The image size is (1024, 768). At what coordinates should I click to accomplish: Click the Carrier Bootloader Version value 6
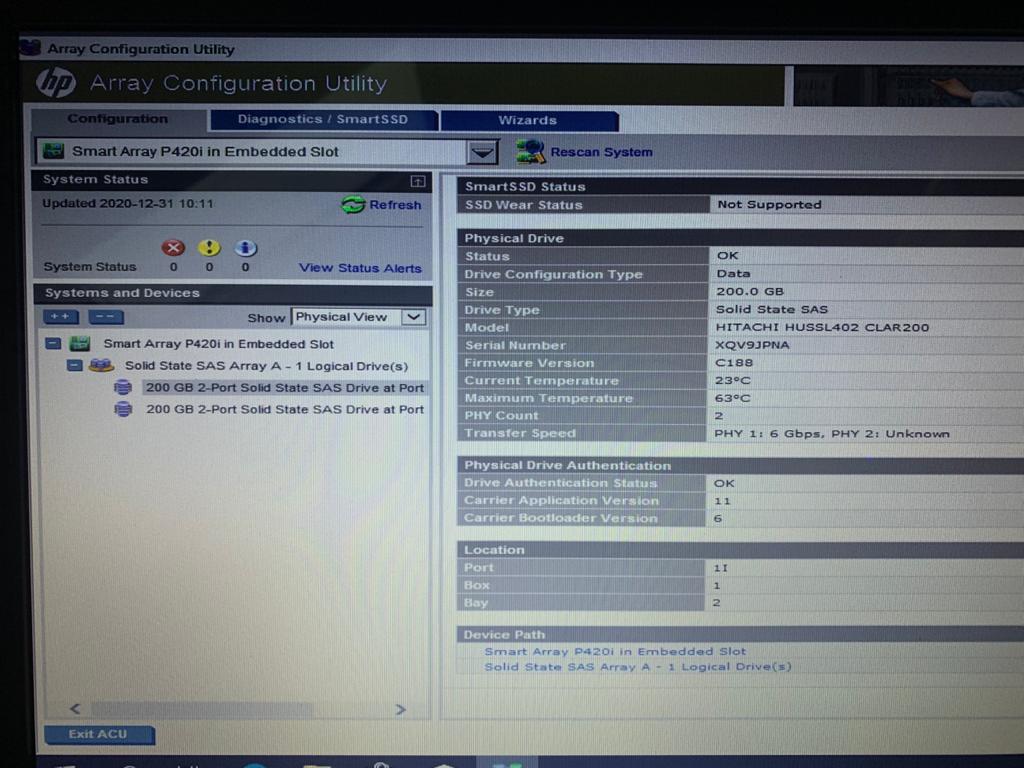coord(718,519)
